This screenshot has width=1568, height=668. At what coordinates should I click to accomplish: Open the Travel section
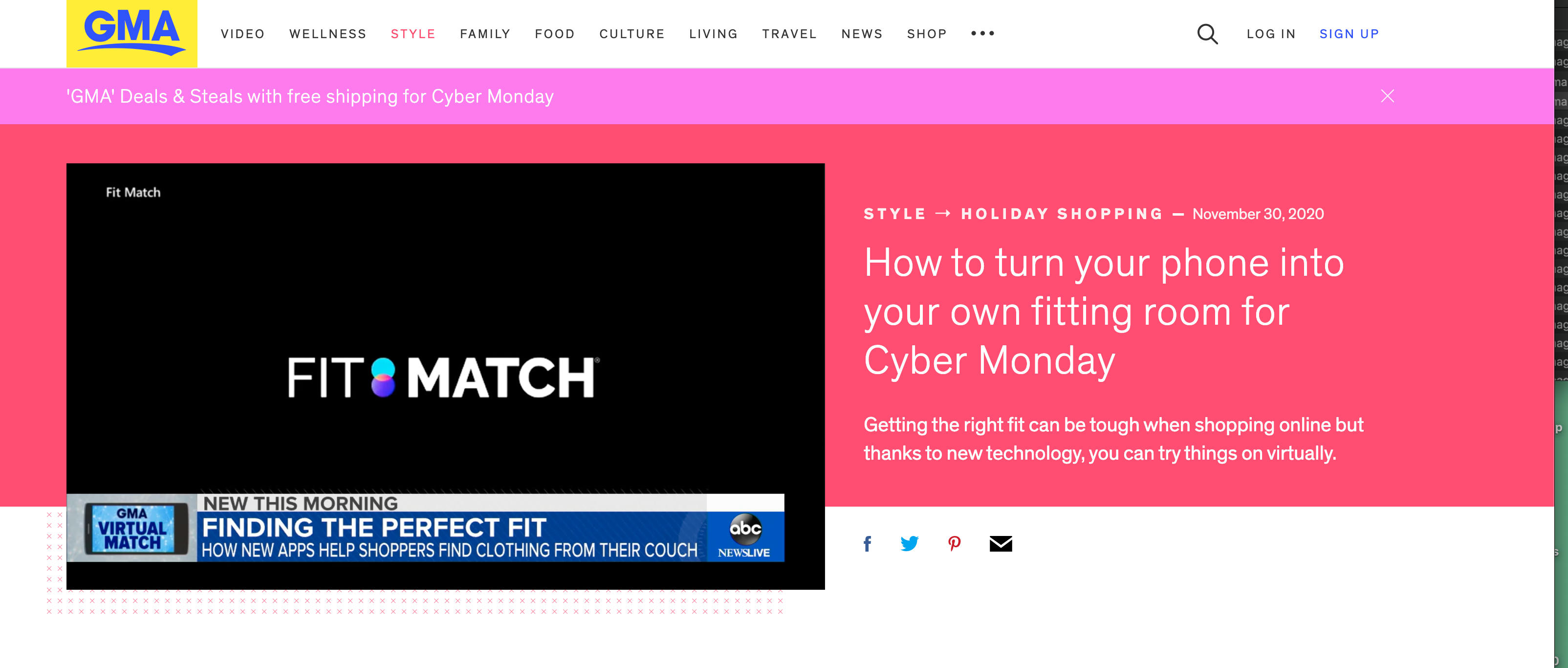[789, 34]
